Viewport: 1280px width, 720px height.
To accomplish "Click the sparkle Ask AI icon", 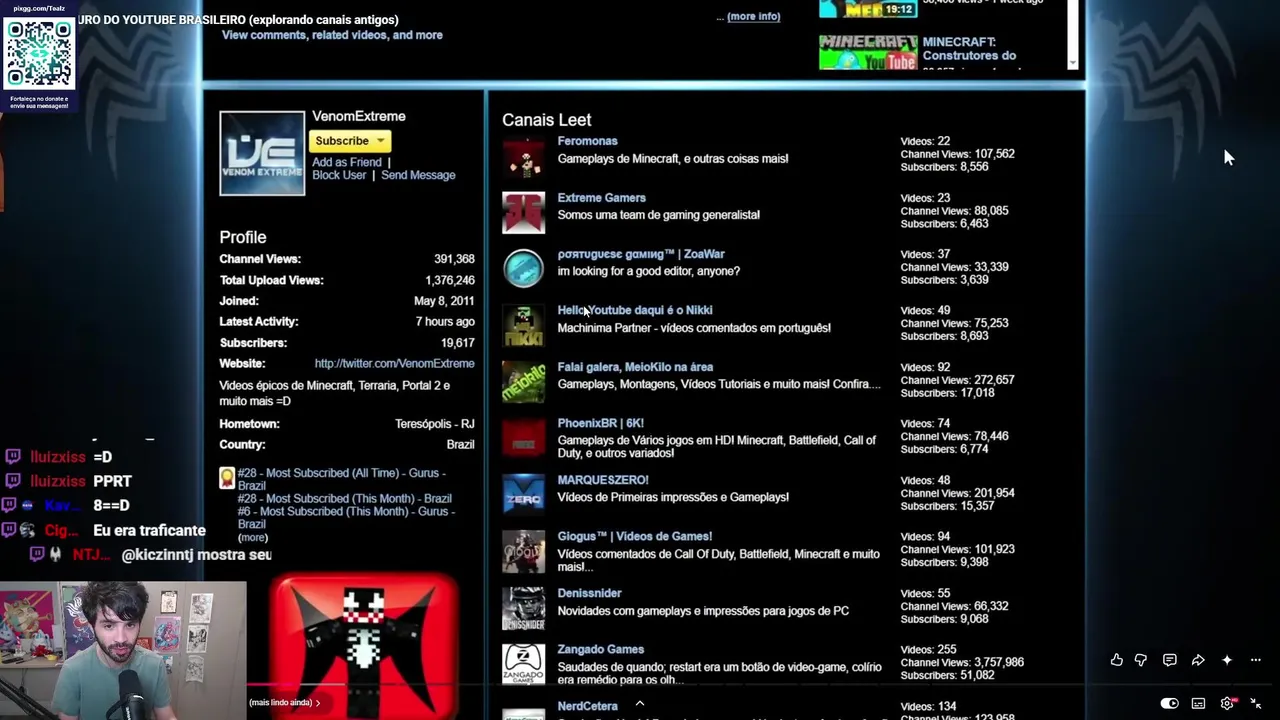I will [1227, 660].
